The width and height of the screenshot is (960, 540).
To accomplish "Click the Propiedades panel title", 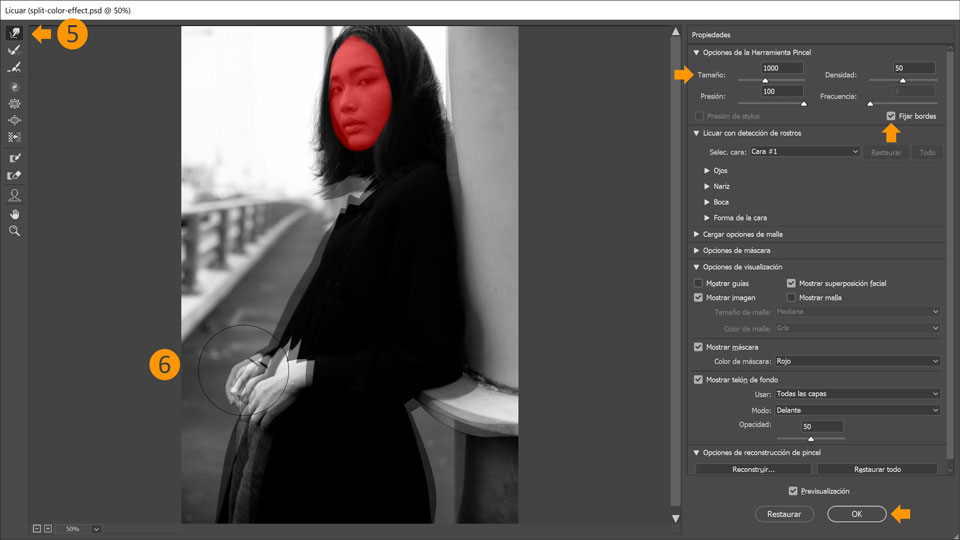I will [x=711, y=35].
